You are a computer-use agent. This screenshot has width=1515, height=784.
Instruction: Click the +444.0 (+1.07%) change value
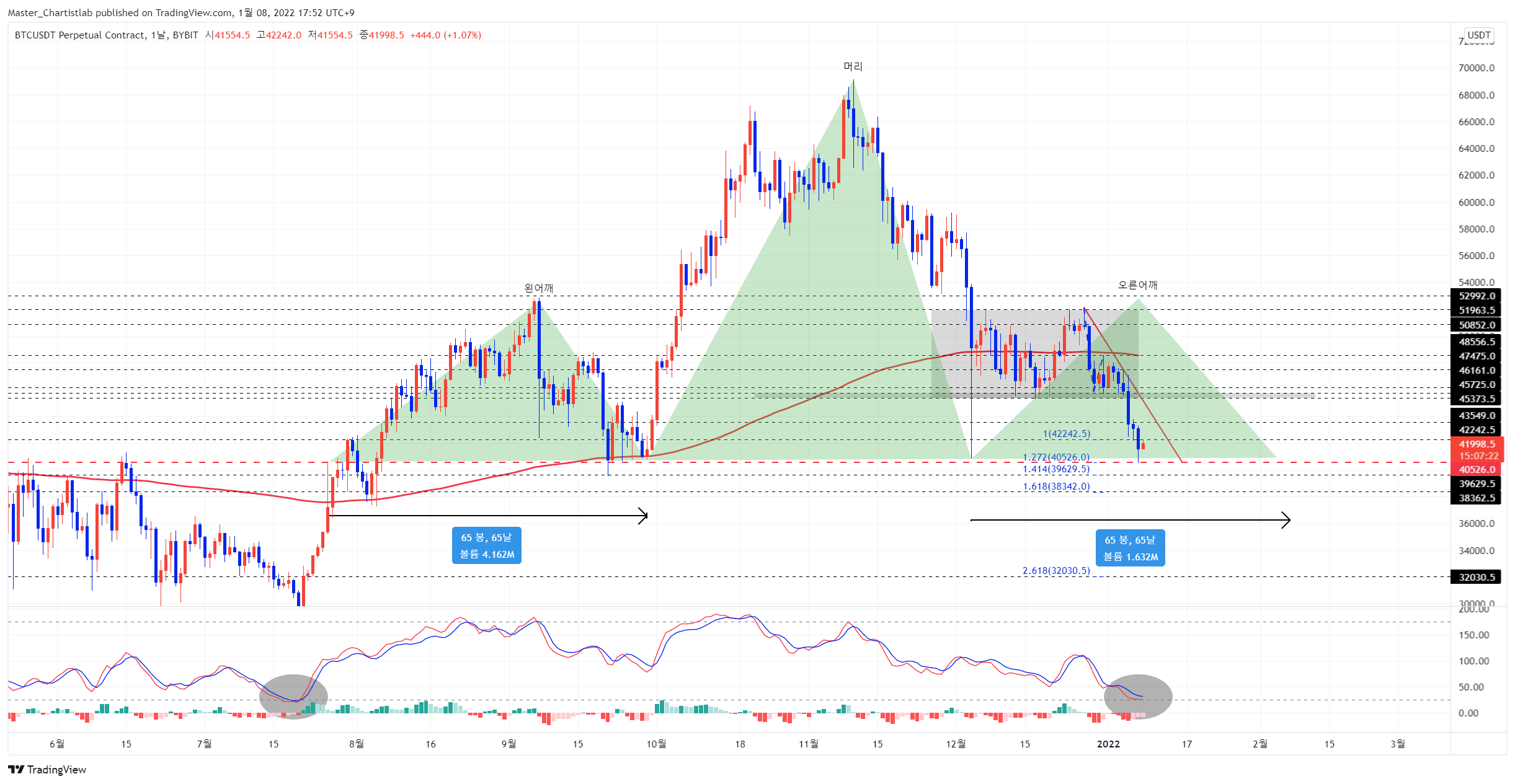pos(445,35)
